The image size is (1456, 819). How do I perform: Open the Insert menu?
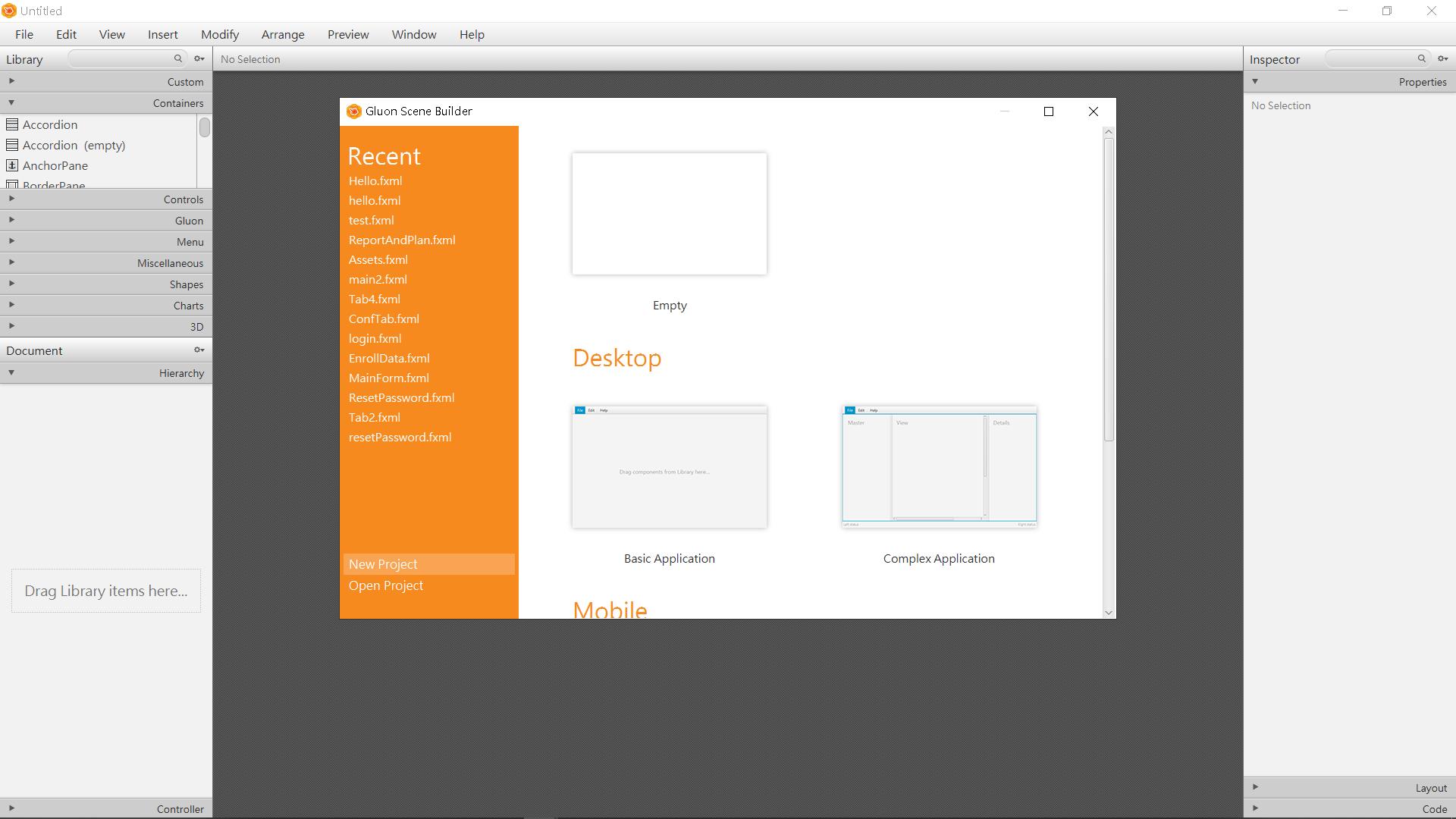point(163,34)
